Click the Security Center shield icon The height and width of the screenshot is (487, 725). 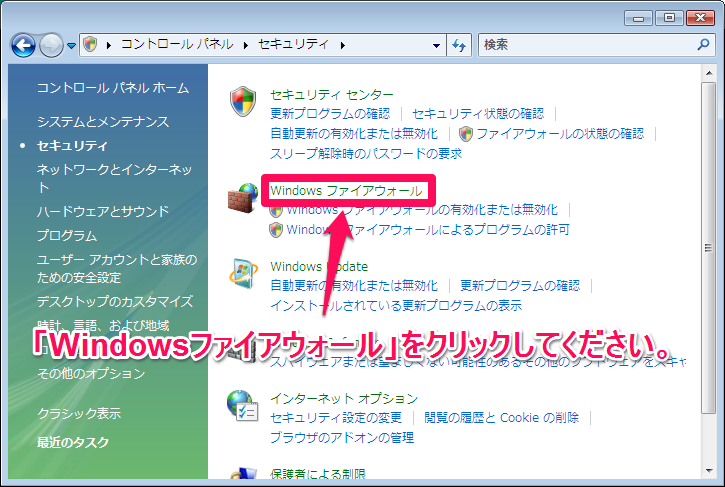pos(243,101)
